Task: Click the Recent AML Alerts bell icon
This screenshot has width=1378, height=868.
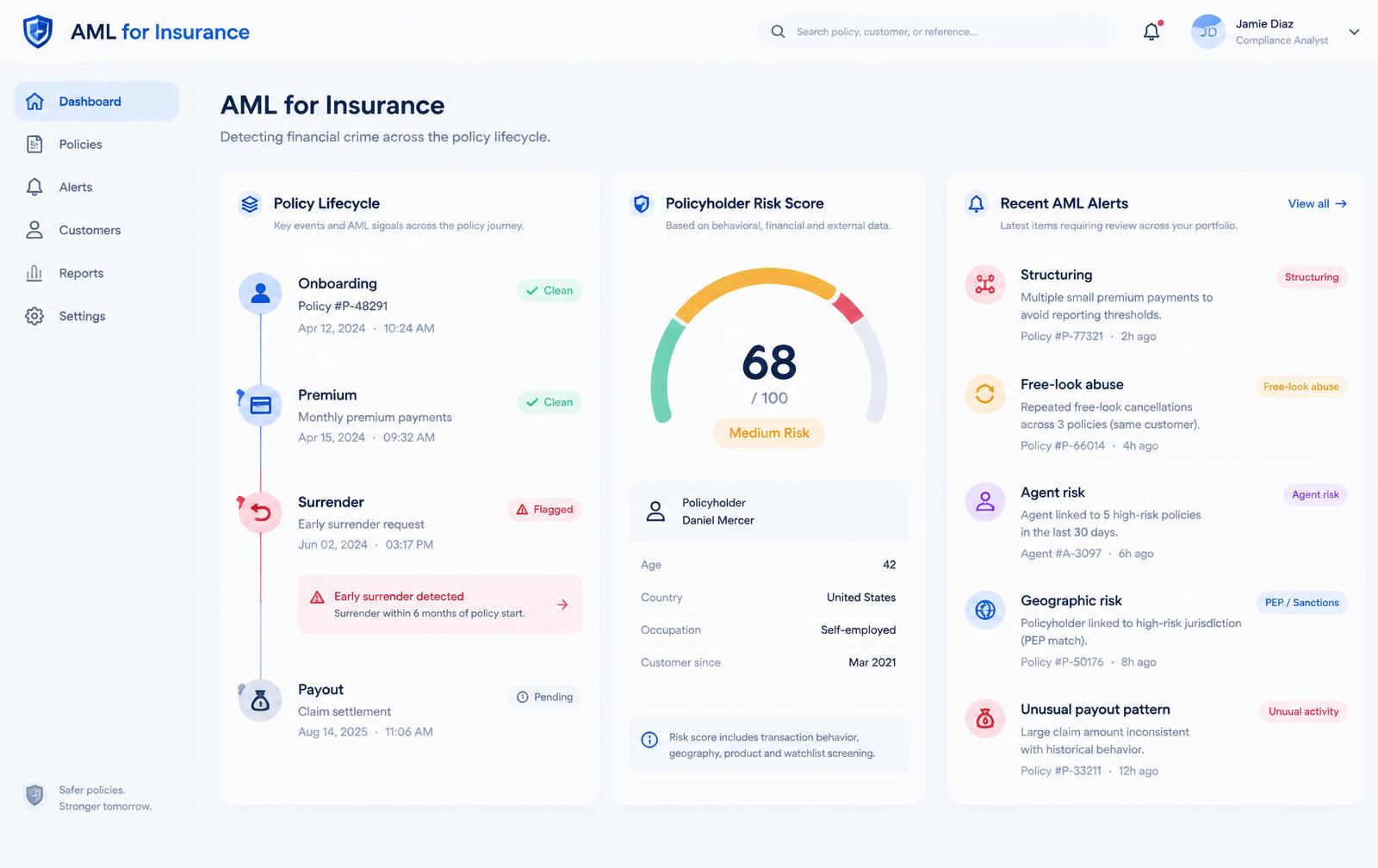Action: tap(976, 204)
